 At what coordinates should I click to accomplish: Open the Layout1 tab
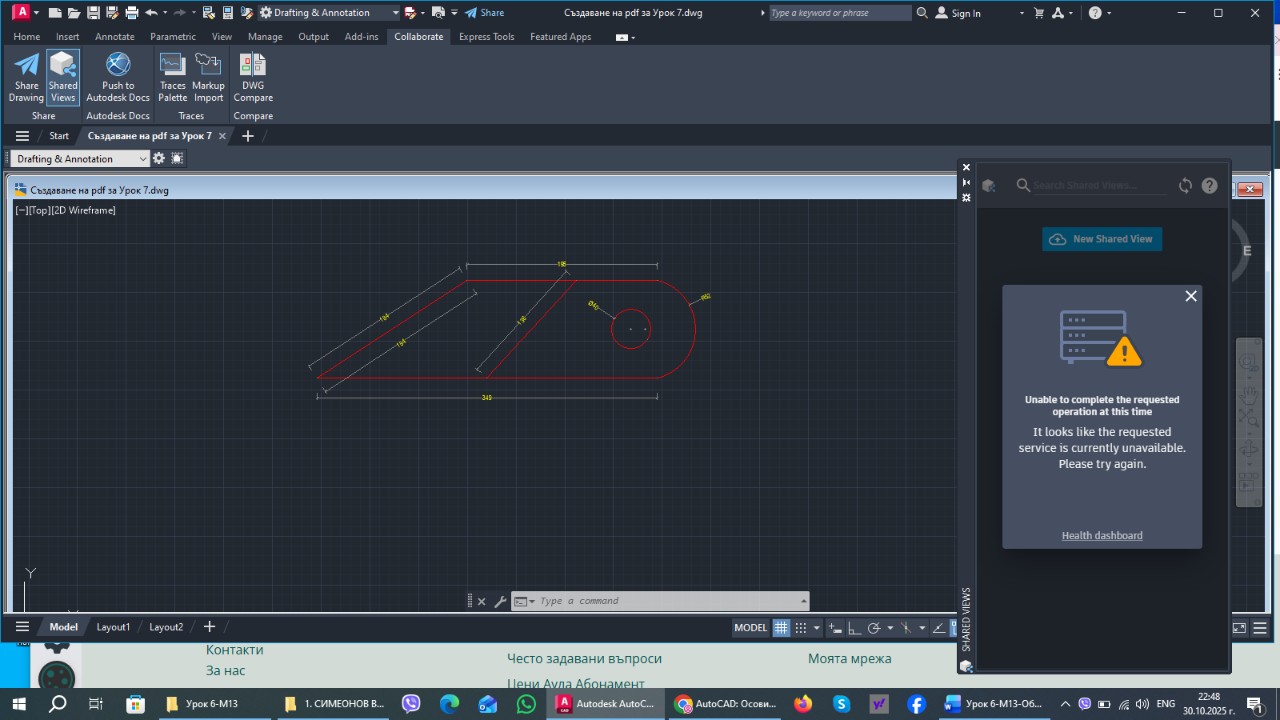113,627
